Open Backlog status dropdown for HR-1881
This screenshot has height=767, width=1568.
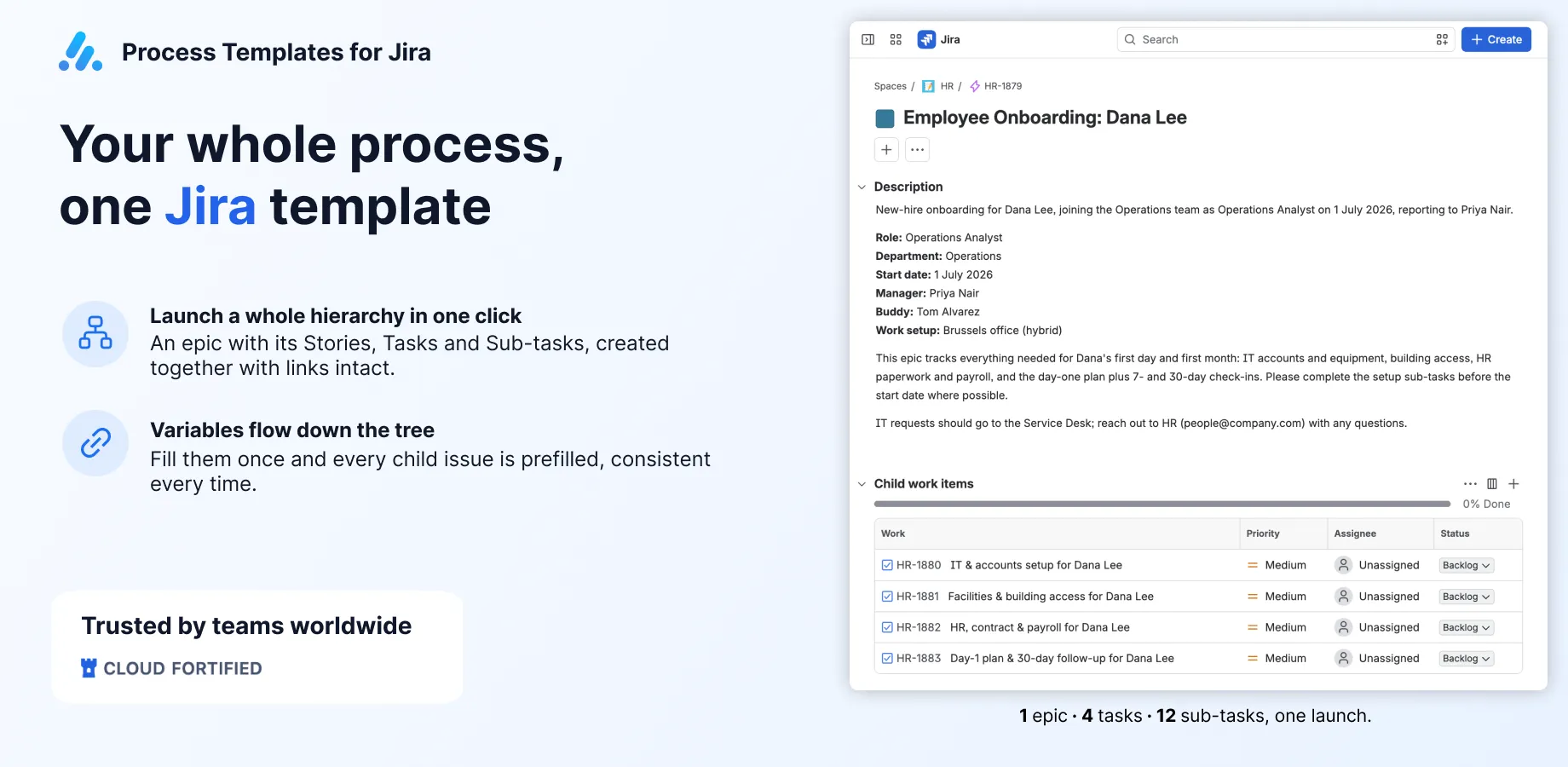pos(1466,597)
